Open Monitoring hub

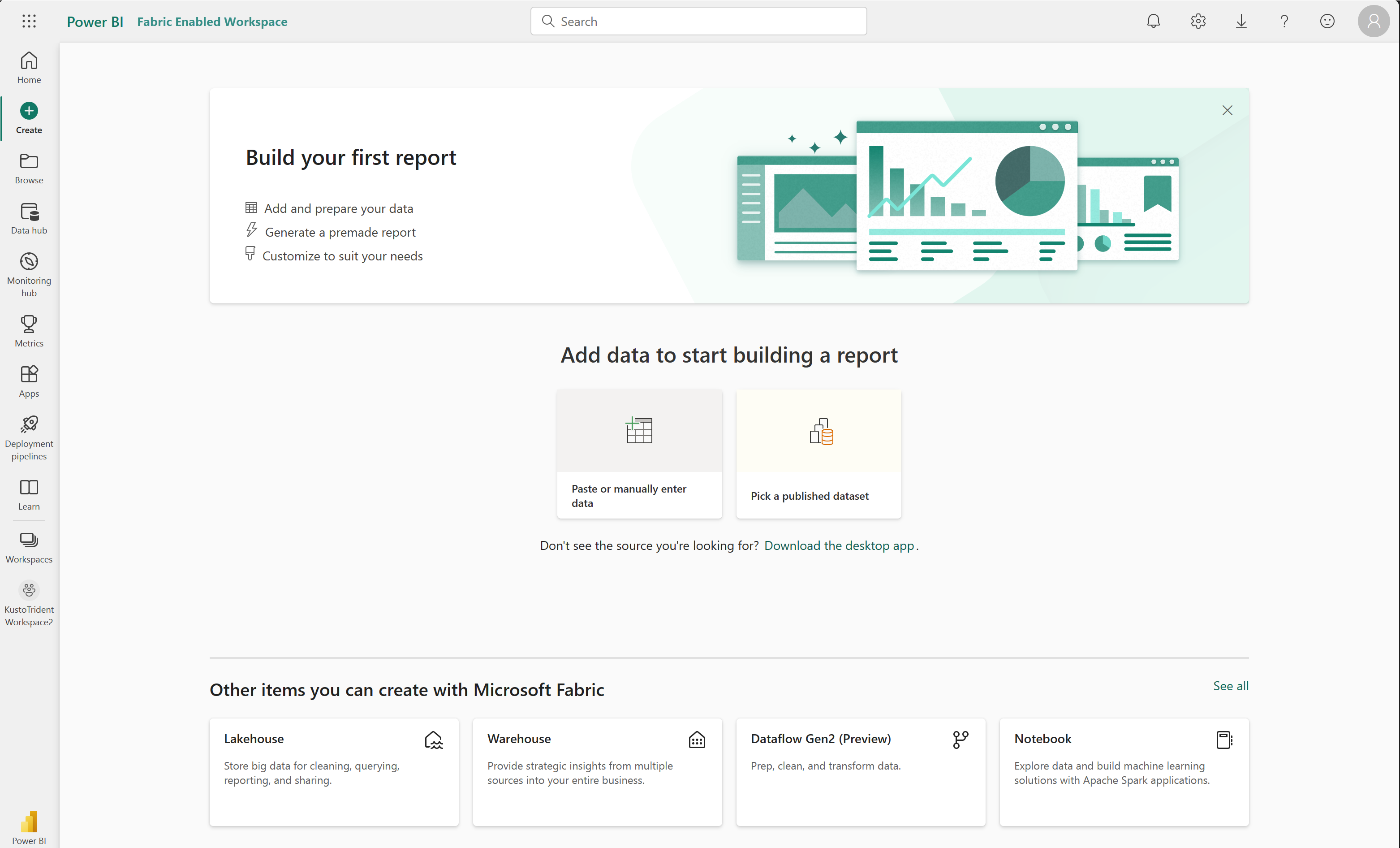29,275
